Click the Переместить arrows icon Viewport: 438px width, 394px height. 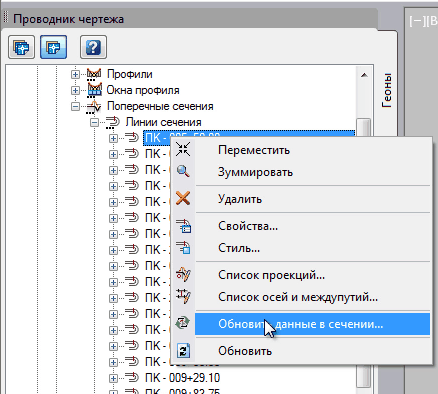pyautogui.click(x=183, y=149)
